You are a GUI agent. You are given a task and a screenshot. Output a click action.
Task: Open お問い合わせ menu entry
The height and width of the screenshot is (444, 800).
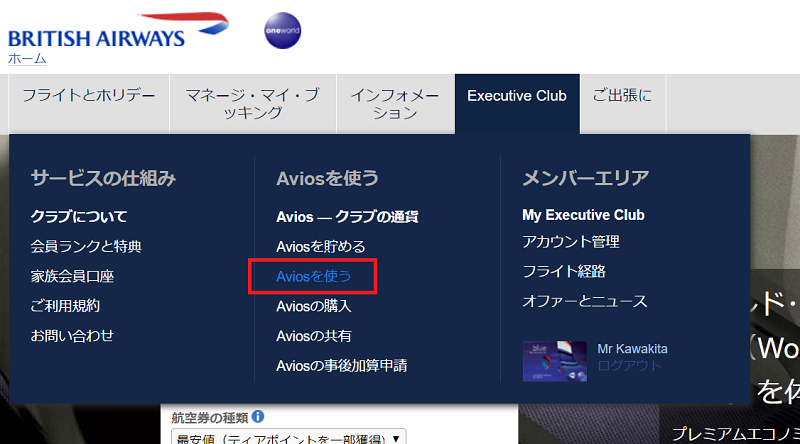(x=72, y=336)
